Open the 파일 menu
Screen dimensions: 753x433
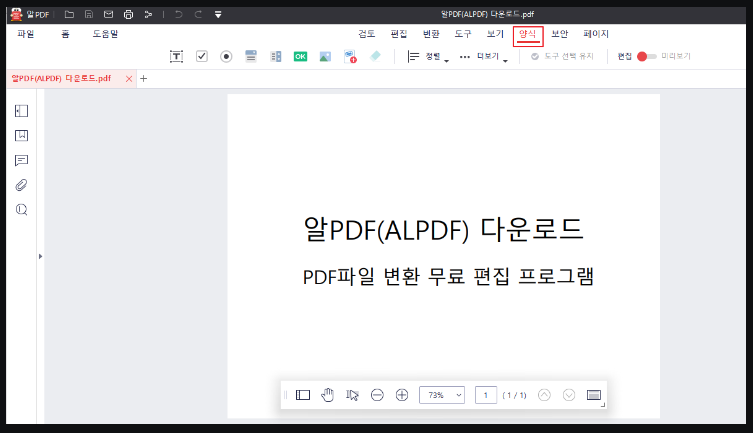[26, 34]
